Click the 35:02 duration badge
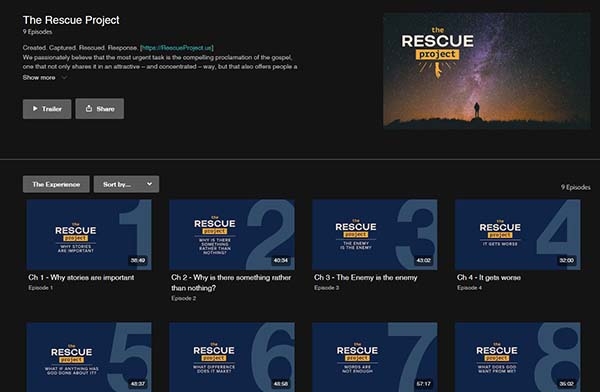This screenshot has height=392, width=600. pyautogui.click(x=567, y=384)
